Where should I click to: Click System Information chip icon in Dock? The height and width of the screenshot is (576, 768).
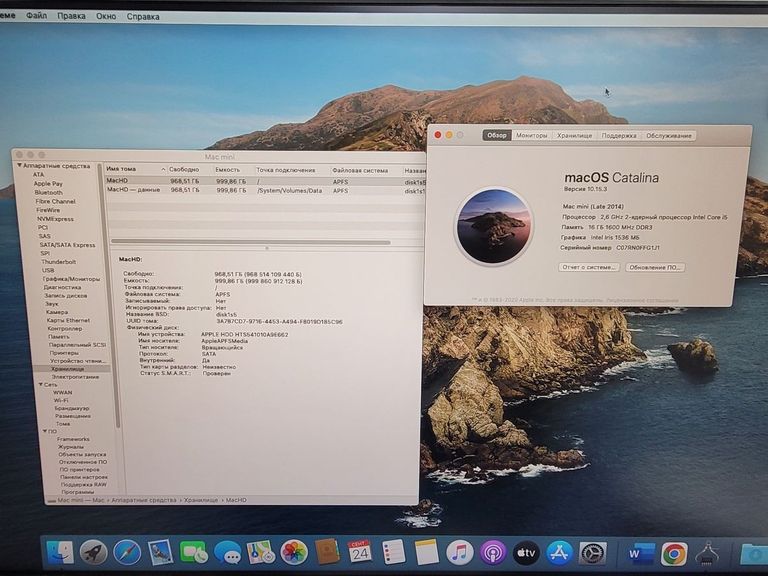(707, 554)
